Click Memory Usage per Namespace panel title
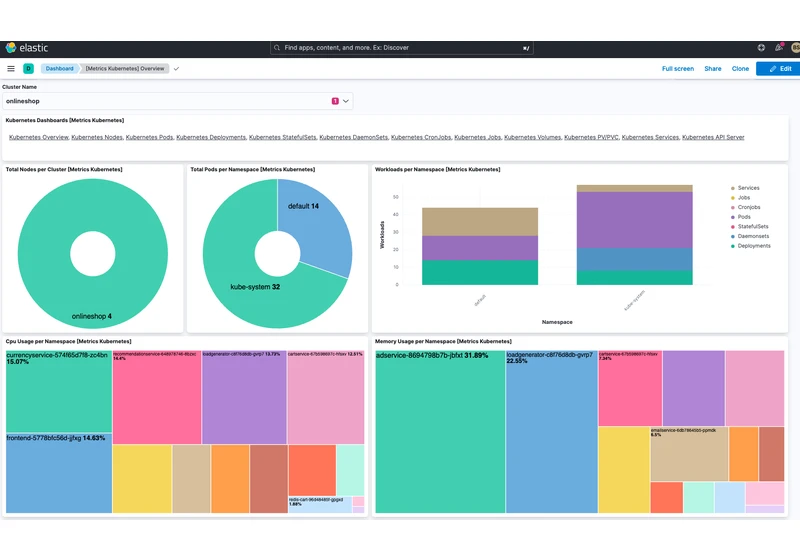800x560 pixels. pyautogui.click(x=443, y=341)
